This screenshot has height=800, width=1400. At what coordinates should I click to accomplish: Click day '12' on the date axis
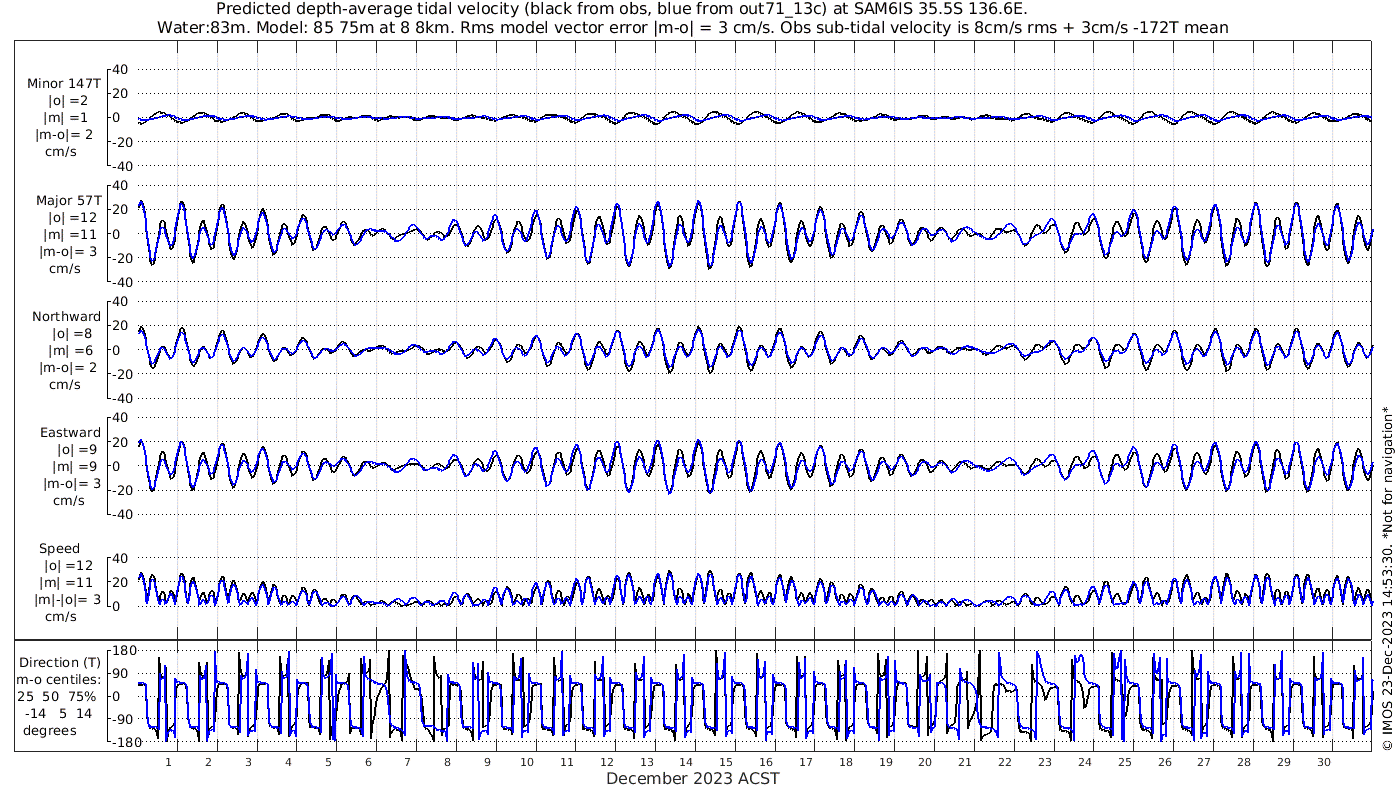pos(607,762)
